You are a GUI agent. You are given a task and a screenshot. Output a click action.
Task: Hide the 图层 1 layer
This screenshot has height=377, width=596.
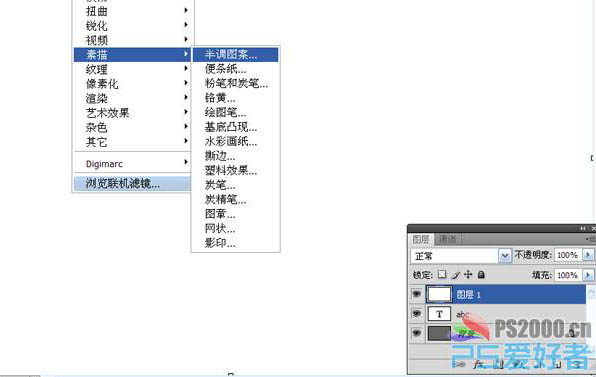coord(417,294)
